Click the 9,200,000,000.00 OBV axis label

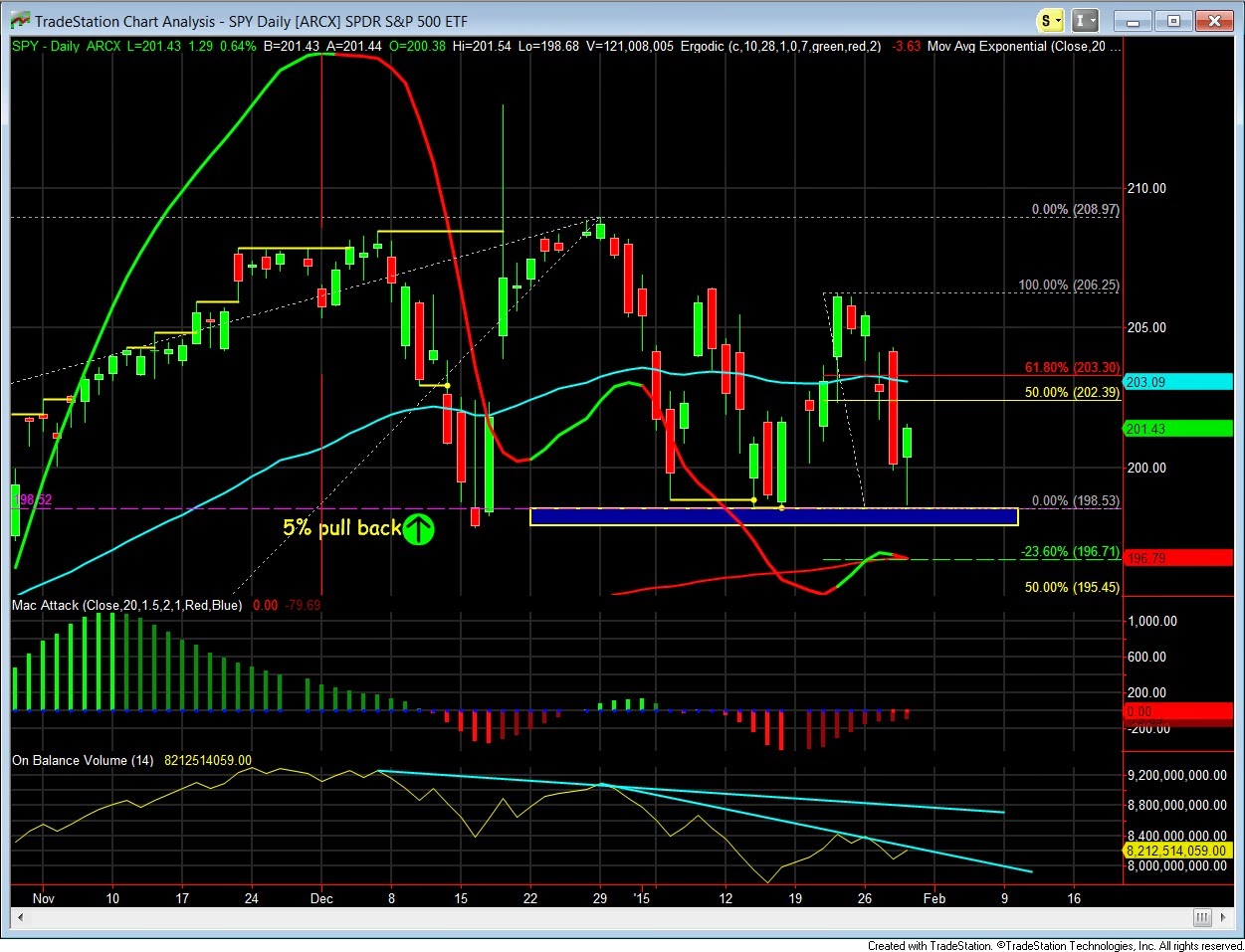pyautogui.click(x=1179, y=775)
